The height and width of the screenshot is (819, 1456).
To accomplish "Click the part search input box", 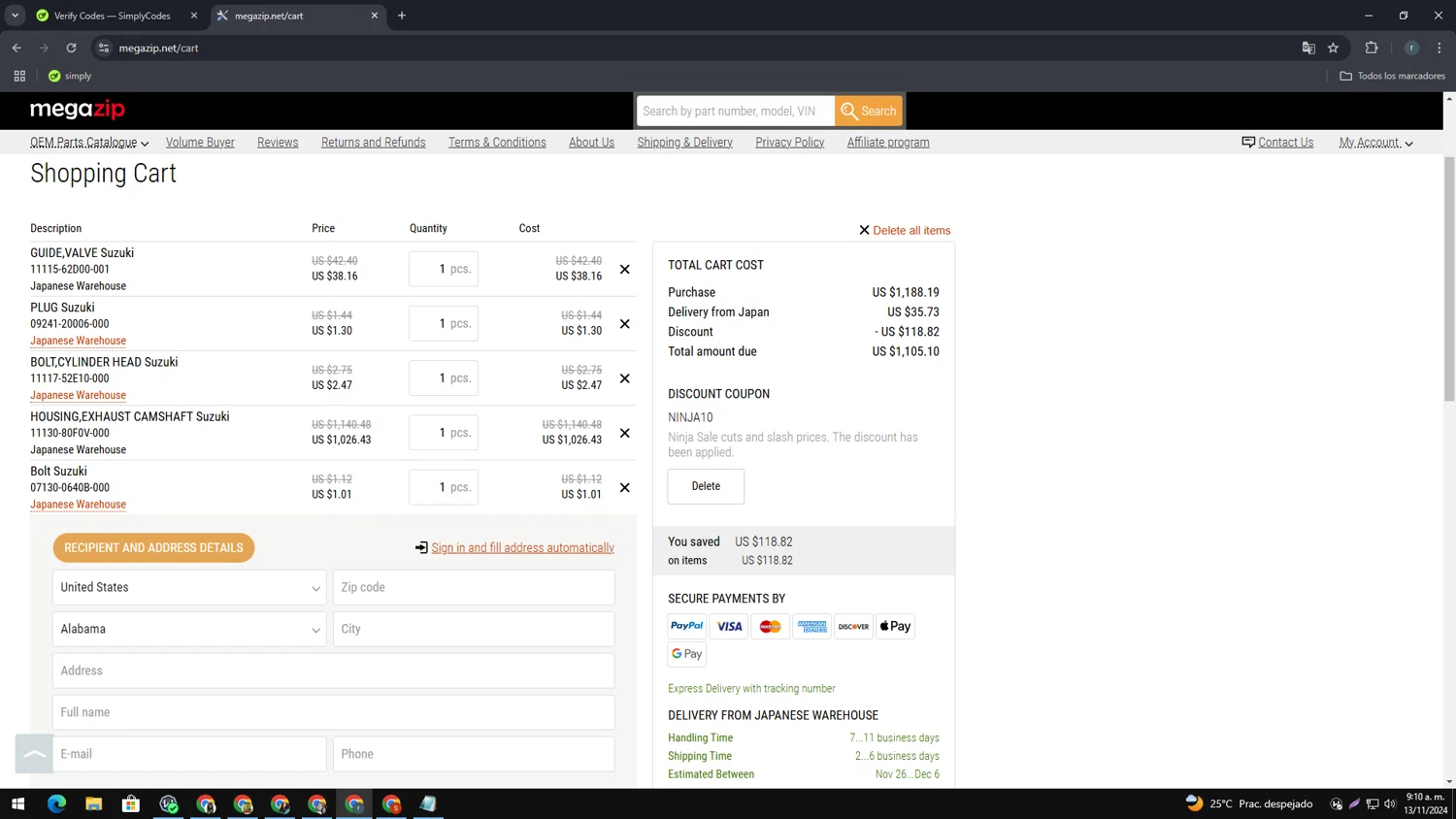I will [x=736, y=111].
